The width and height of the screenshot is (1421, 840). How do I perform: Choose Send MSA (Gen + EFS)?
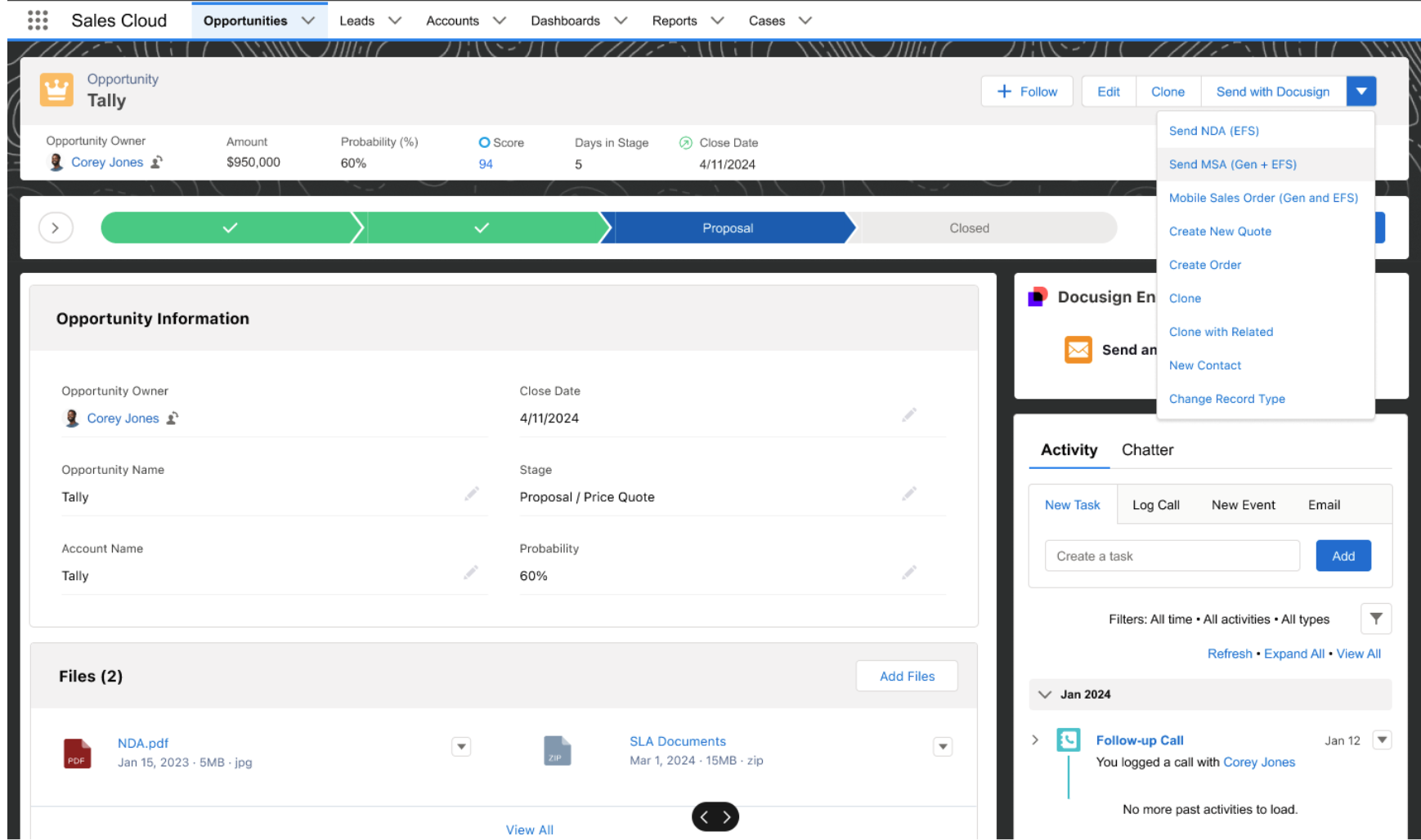[x=1266, y=164]
